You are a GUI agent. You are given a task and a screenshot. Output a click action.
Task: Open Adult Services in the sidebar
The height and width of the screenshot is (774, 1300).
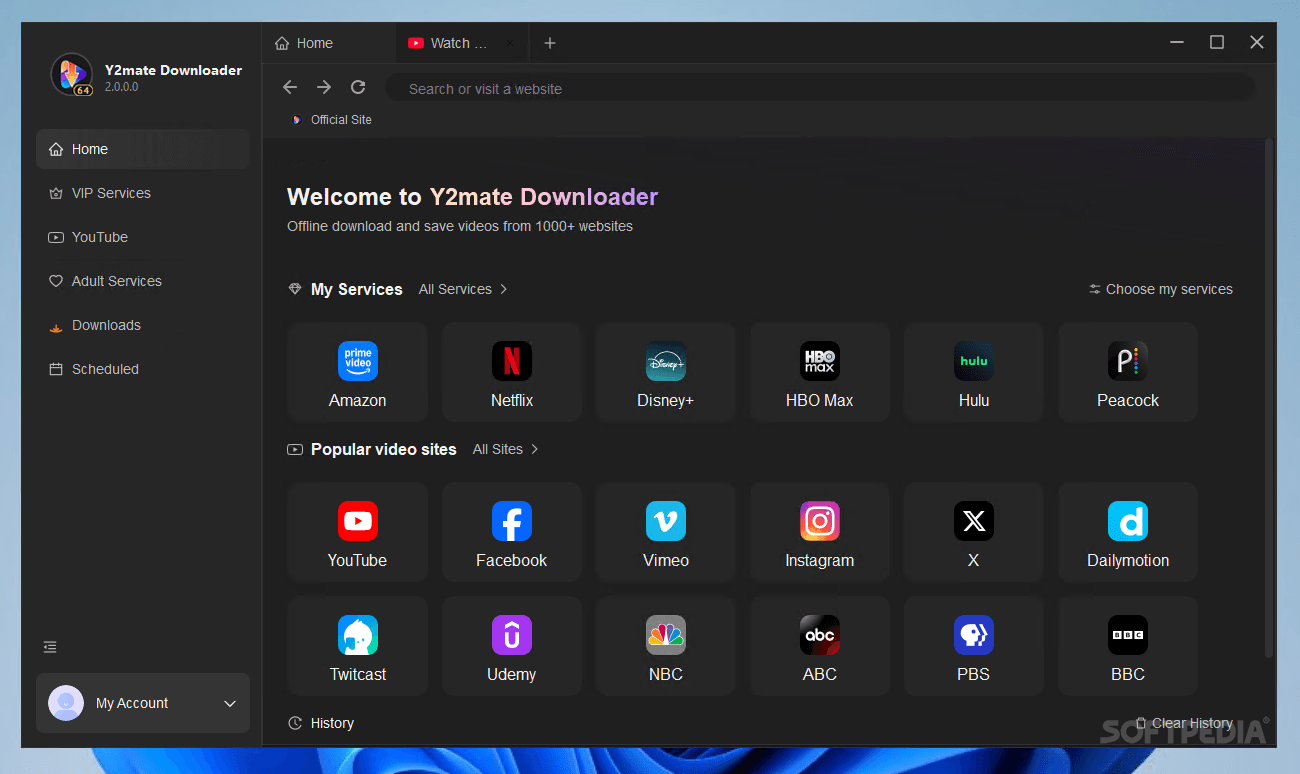[x=143, y=281]
